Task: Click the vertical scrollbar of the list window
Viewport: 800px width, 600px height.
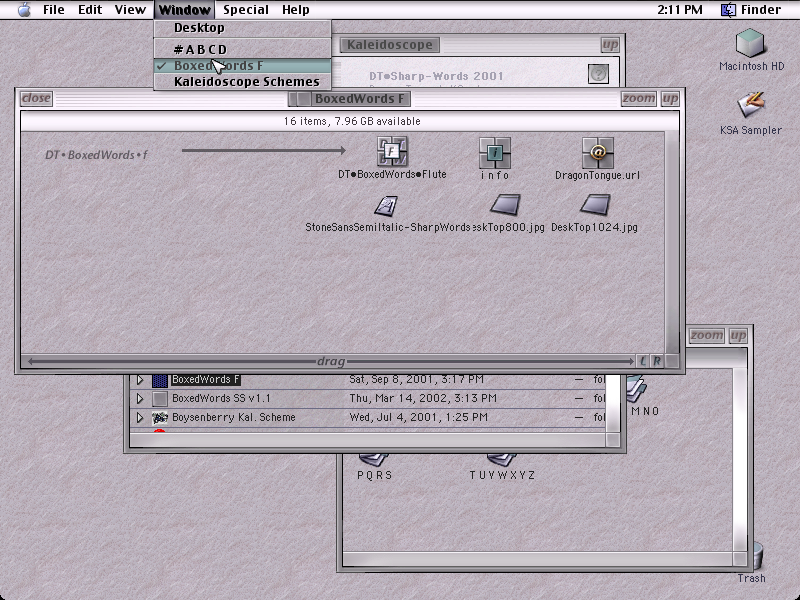Action: [612, 403]
